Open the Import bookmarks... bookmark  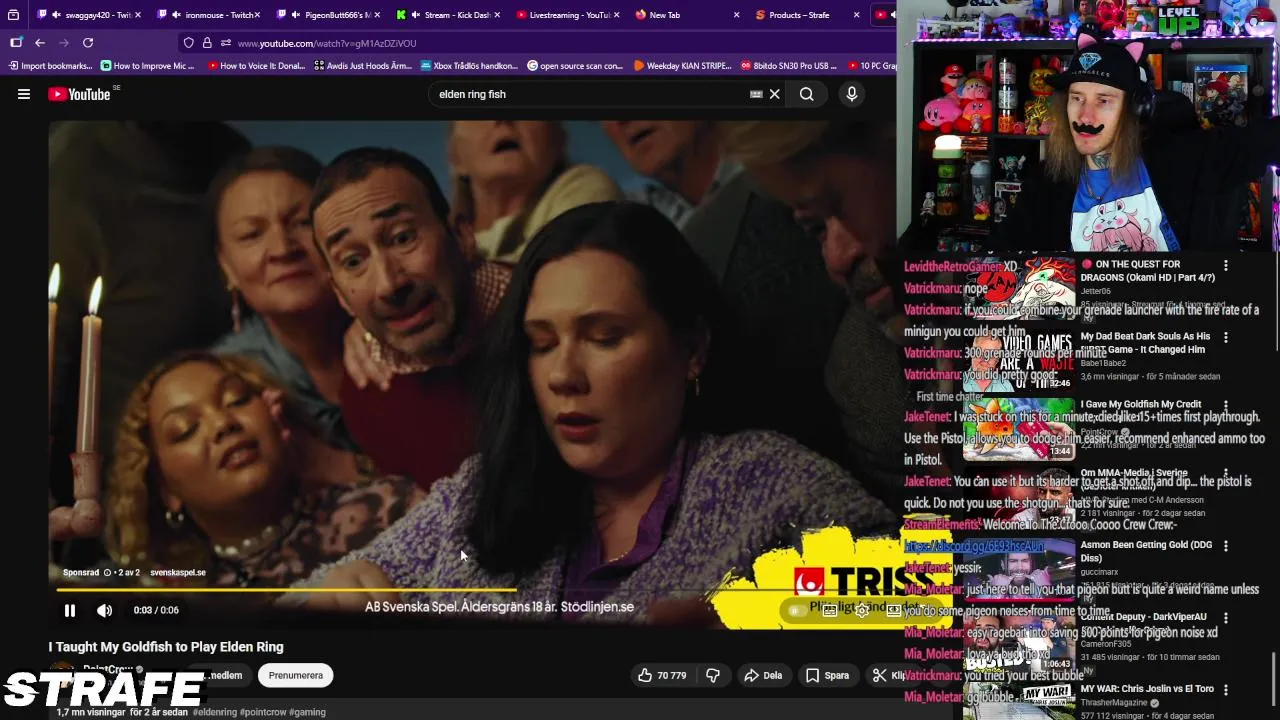(50, 66)
